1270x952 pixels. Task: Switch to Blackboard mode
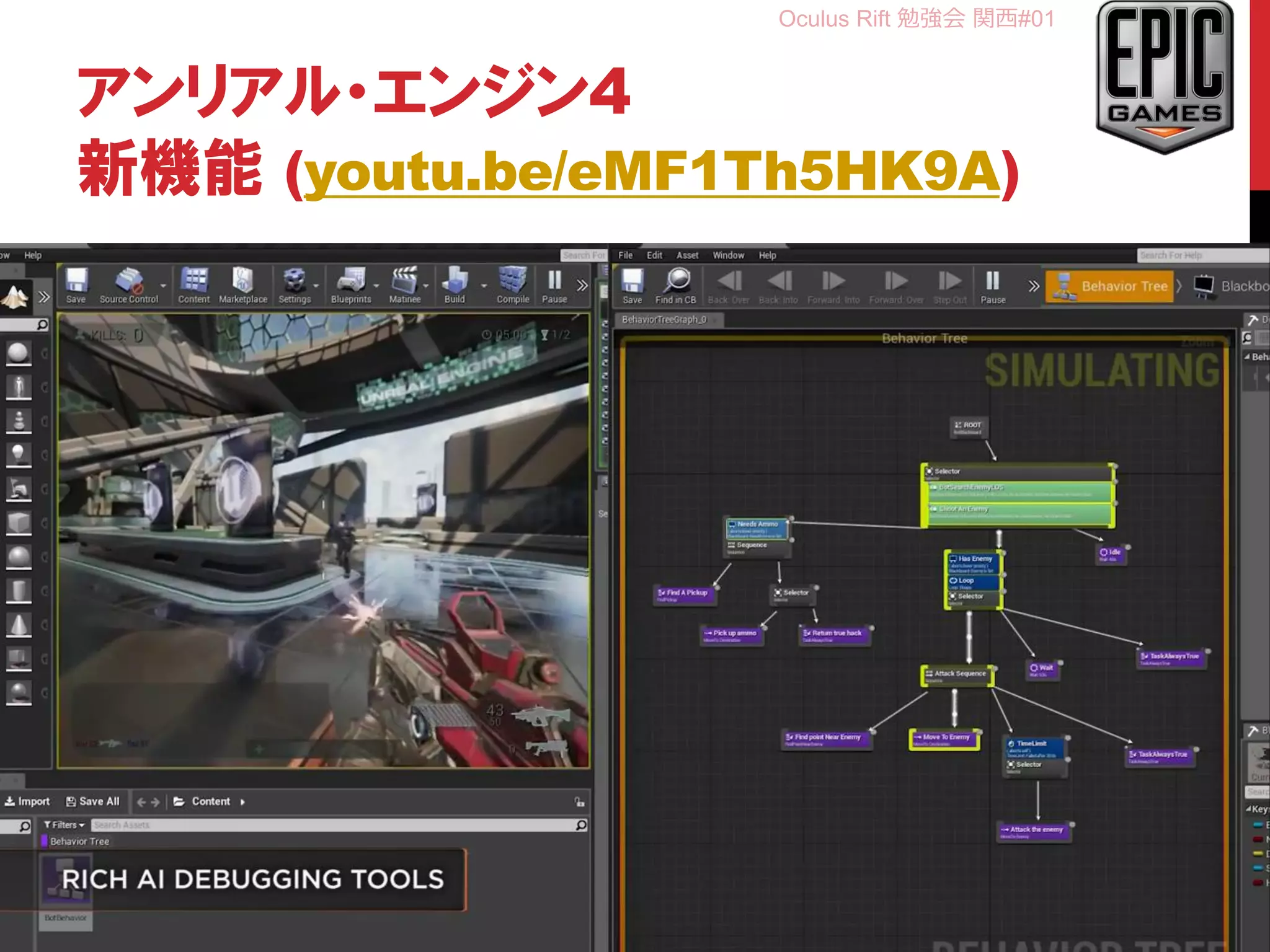pos(1231,286)
